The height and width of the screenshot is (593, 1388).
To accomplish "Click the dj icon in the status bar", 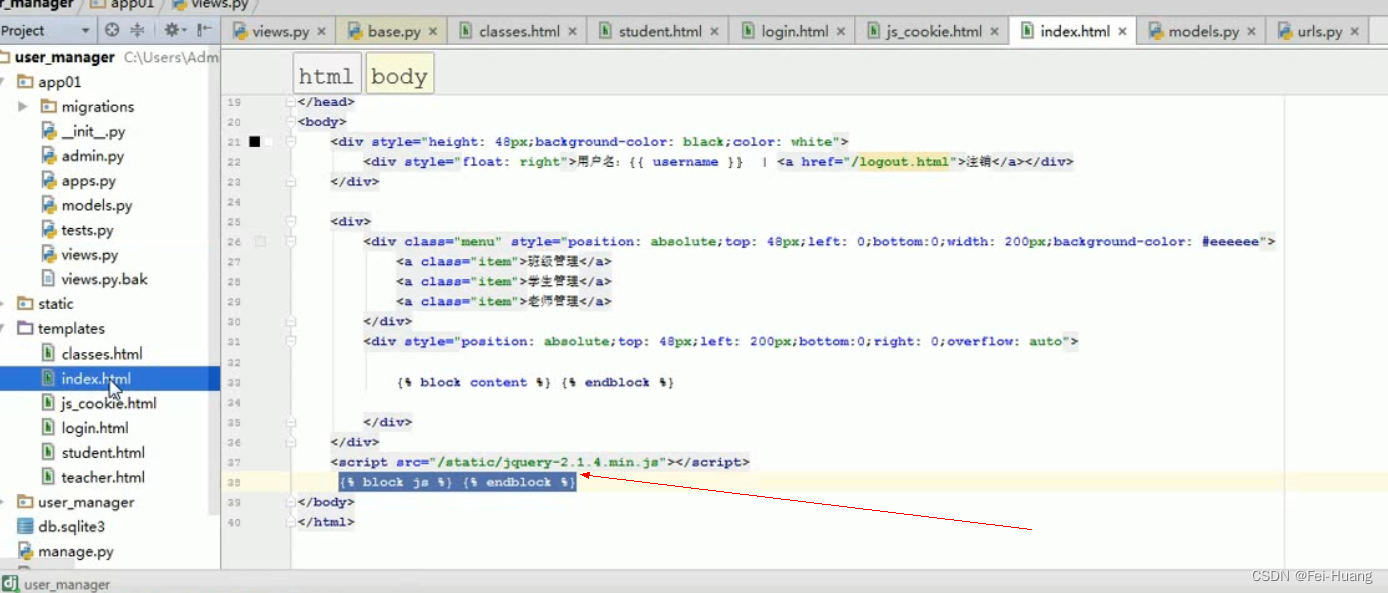I will pos(10,584).
